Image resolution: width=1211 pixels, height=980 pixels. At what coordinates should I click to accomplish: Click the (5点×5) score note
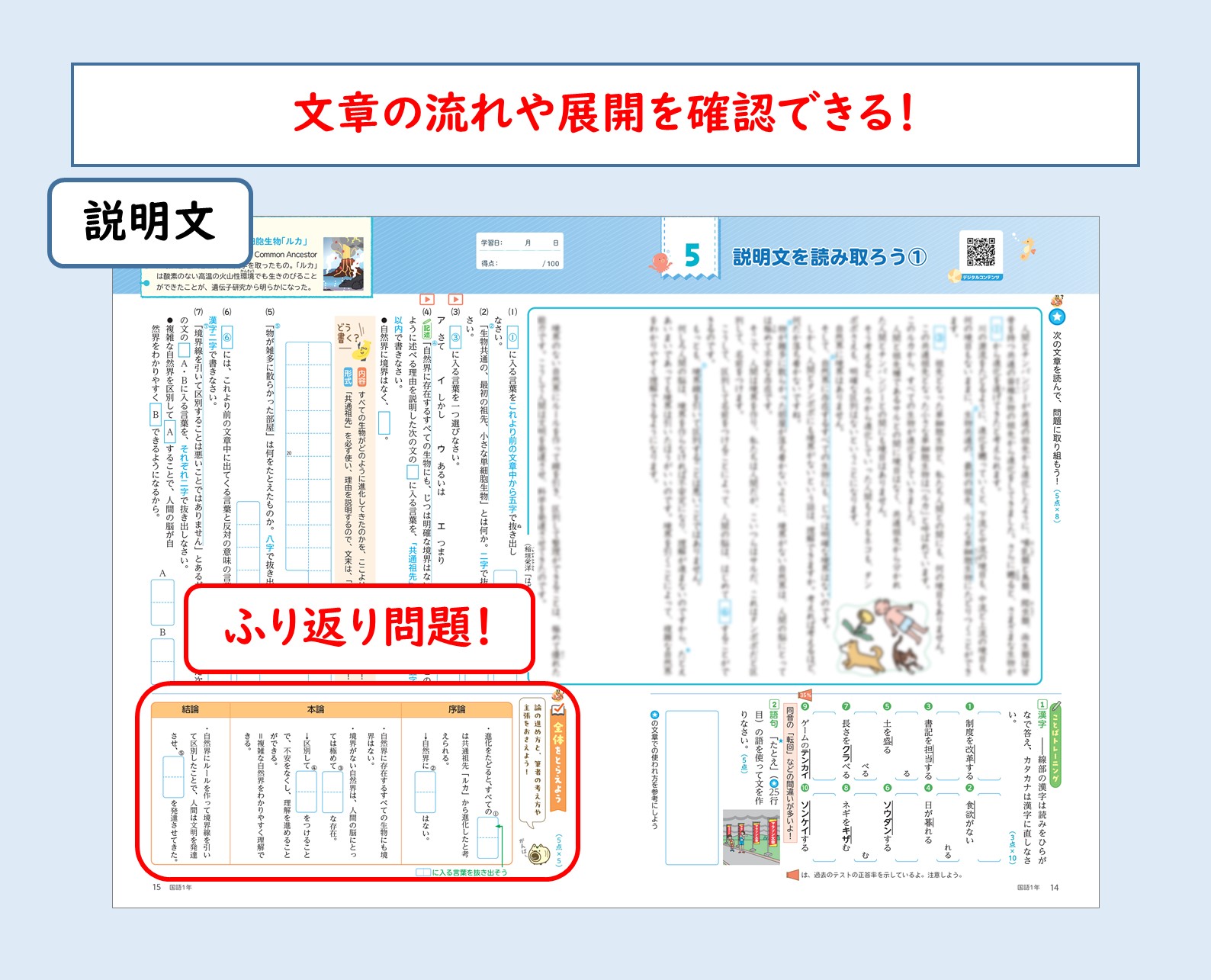(x=558, y=850)
